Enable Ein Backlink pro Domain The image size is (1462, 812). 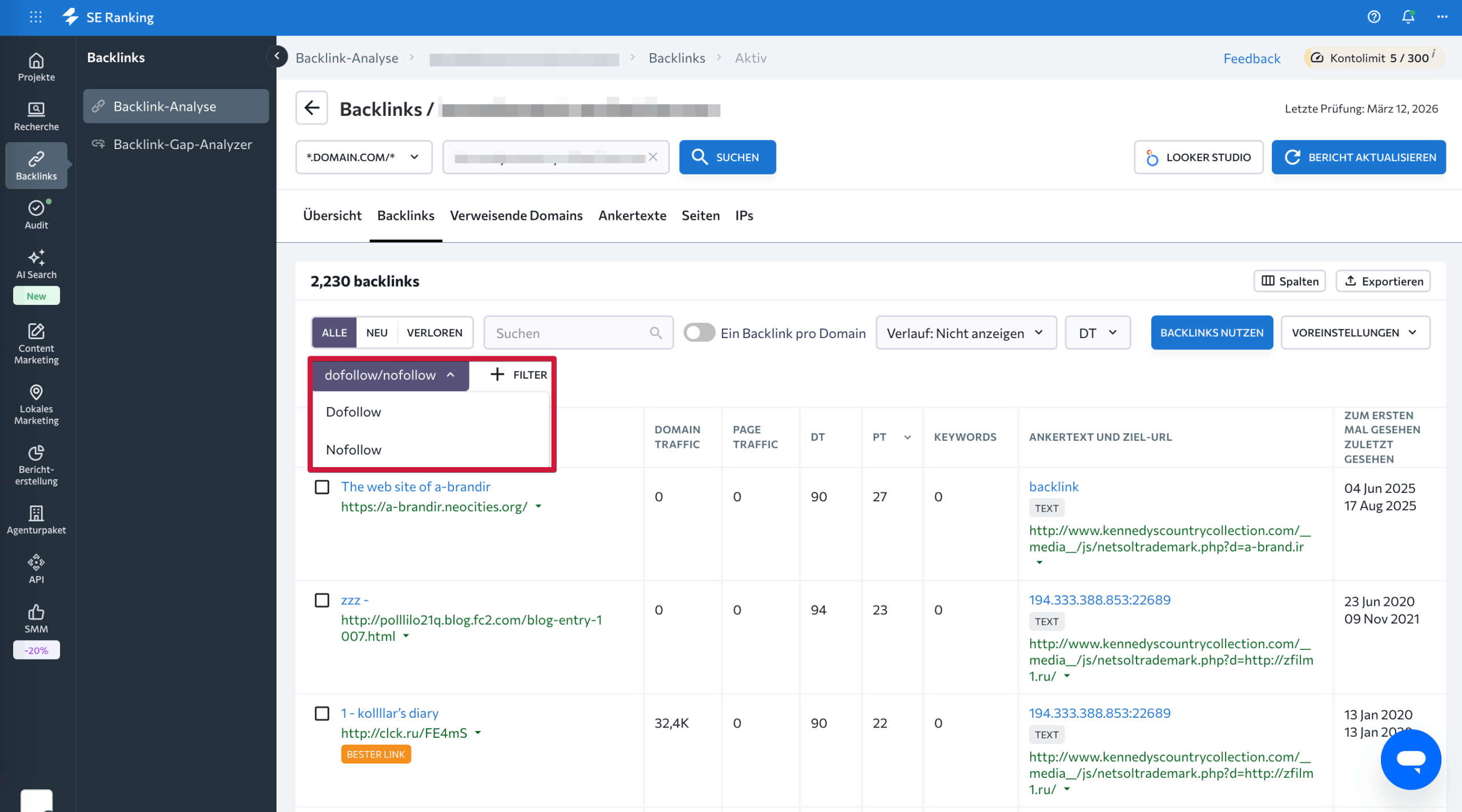pyautogui.click(x=700, y=332)
